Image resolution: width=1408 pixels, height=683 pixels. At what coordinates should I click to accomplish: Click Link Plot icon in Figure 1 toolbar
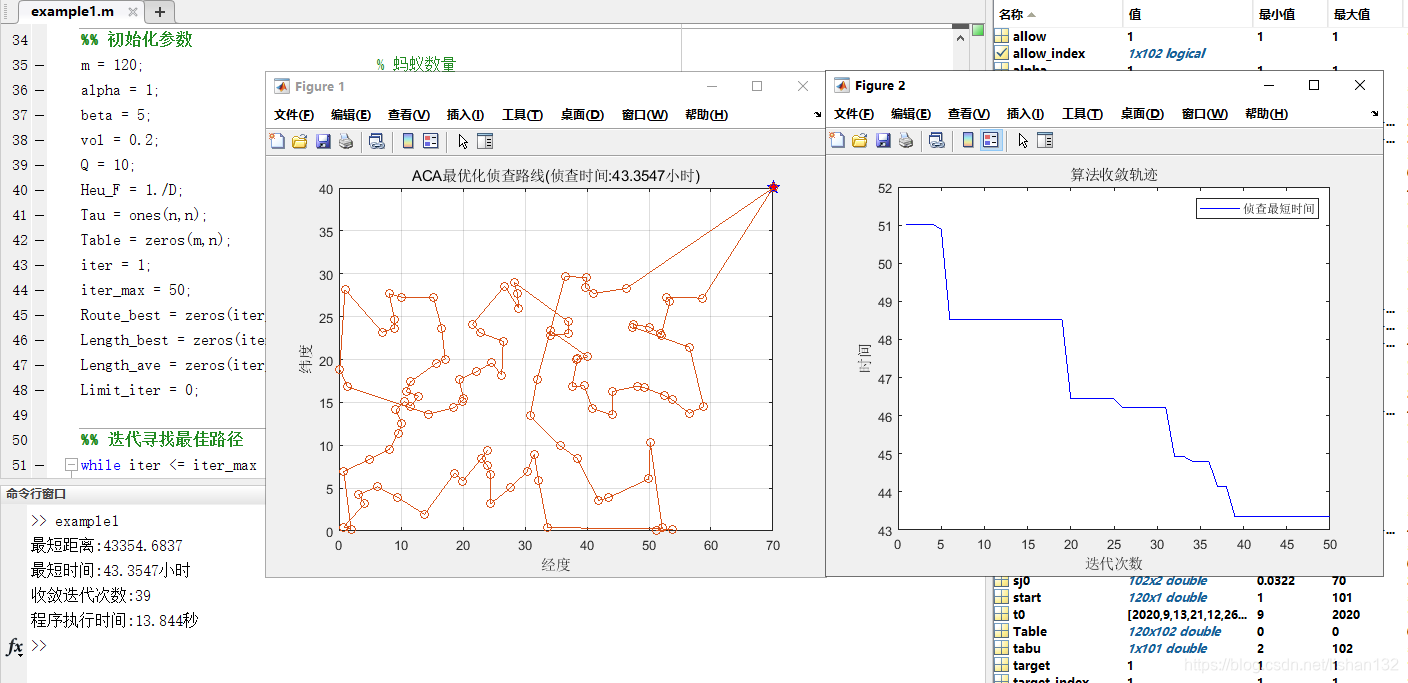376,141
